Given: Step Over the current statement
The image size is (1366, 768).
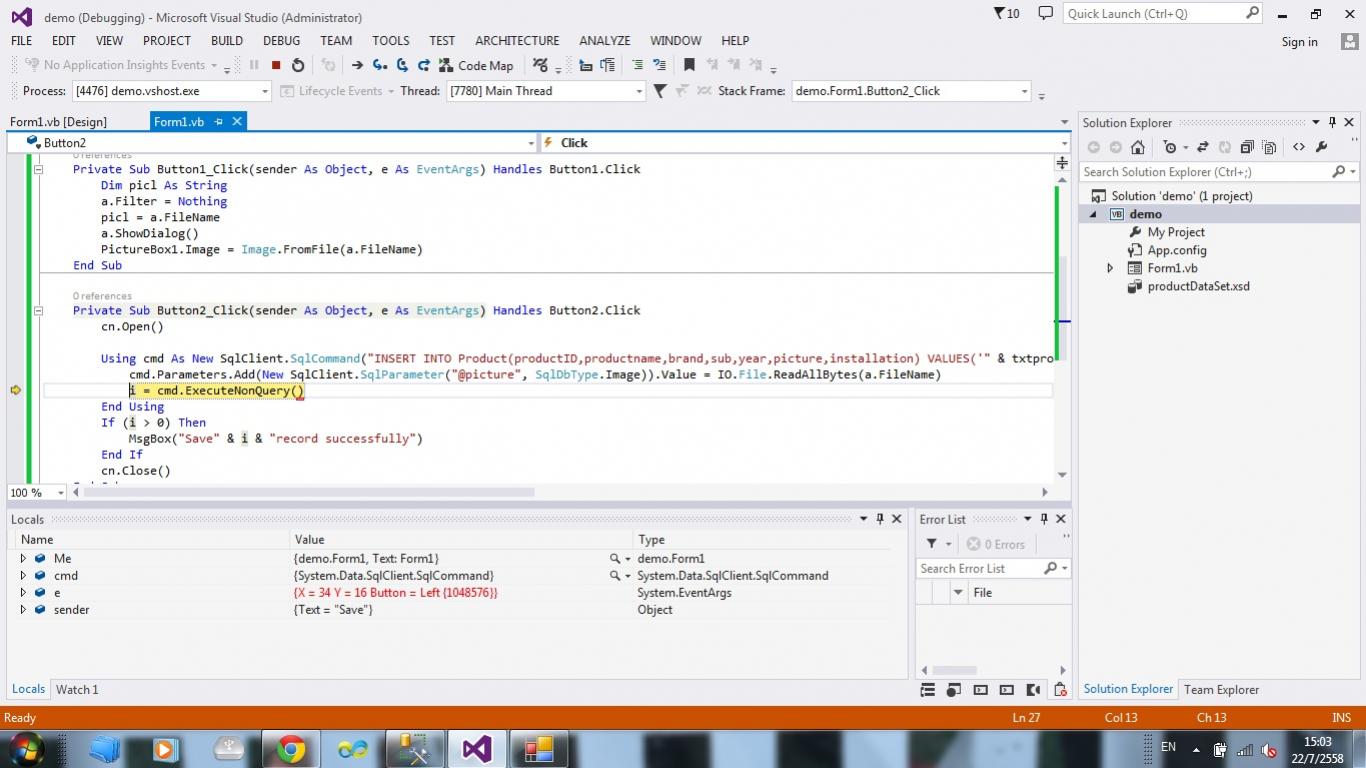Looking at the screenshot, I should click(x=402, y=65).
